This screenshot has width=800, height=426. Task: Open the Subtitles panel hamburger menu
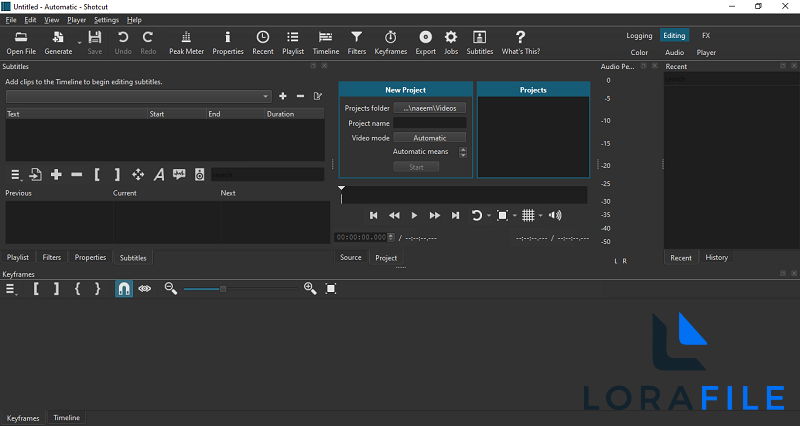pos(15,175)
